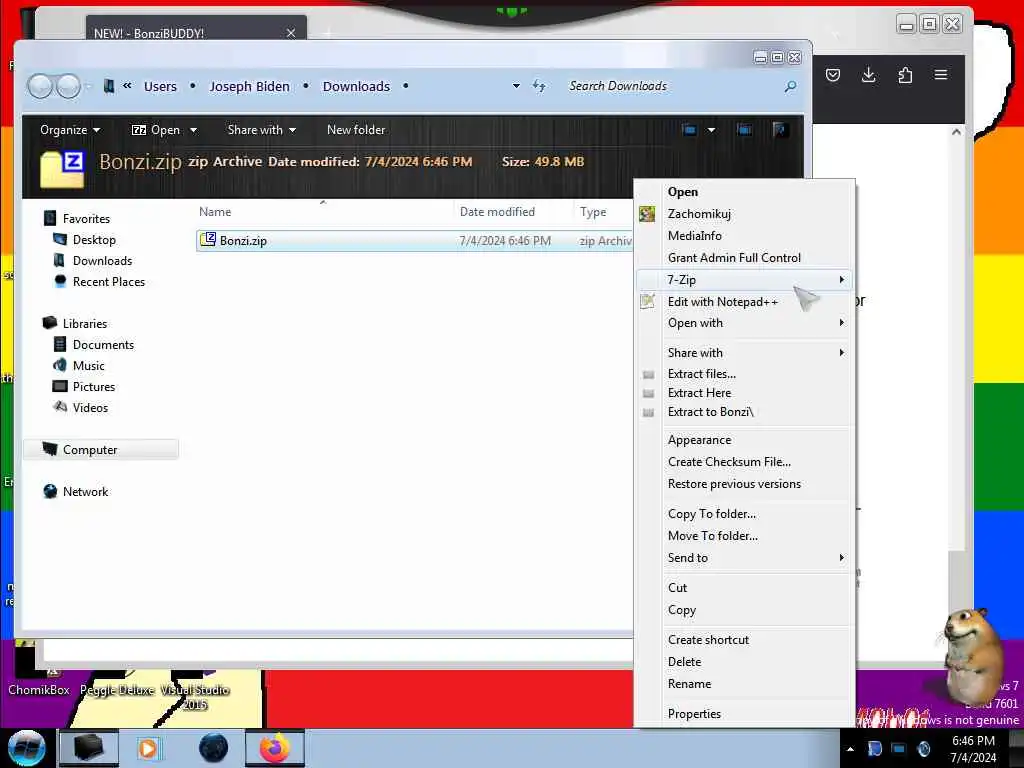Click the search magnifier icon in Explorer
Viewport: 1024px width, 768px height.
click(x=790, y=86)
